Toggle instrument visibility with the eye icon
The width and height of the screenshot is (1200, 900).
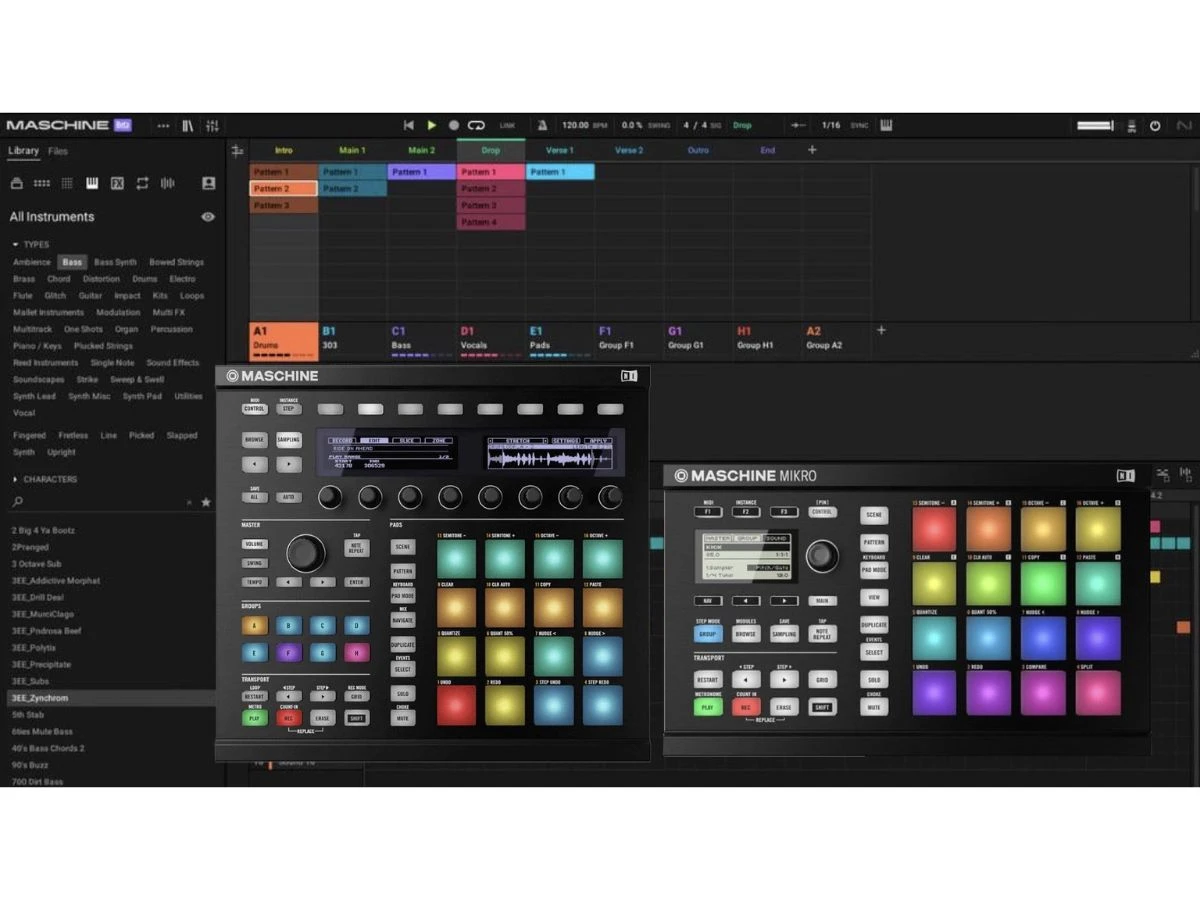208,216
